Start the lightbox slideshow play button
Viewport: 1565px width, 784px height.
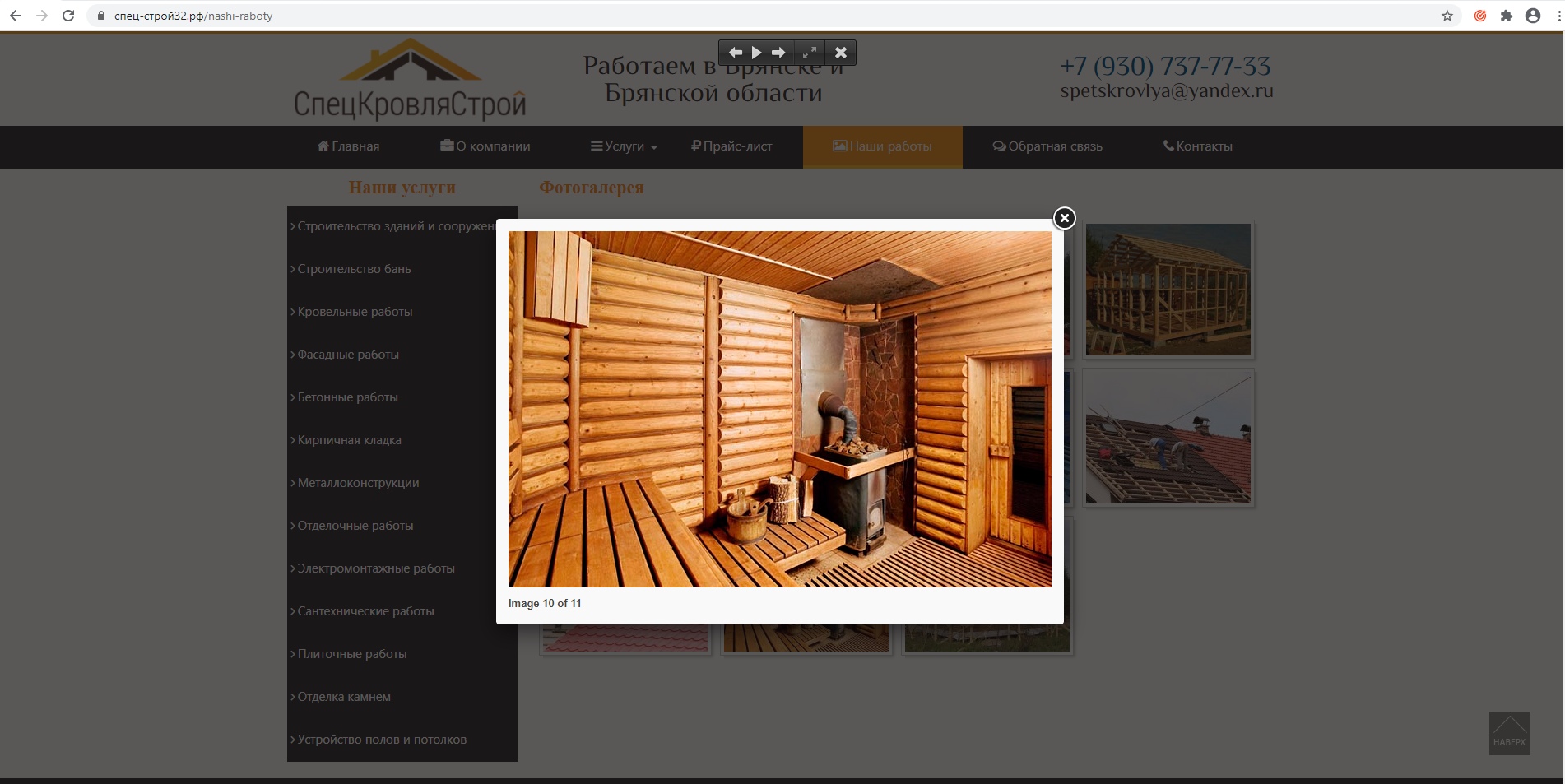[756, 53]
